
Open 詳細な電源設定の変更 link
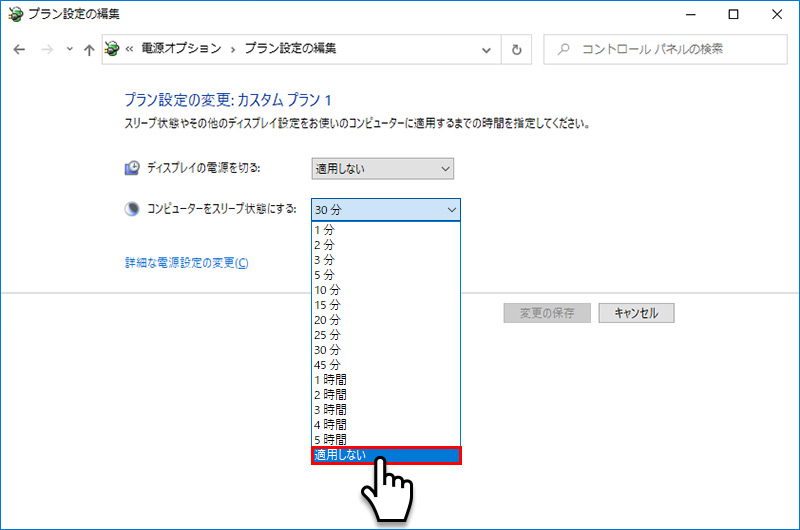tap(187, 263)
